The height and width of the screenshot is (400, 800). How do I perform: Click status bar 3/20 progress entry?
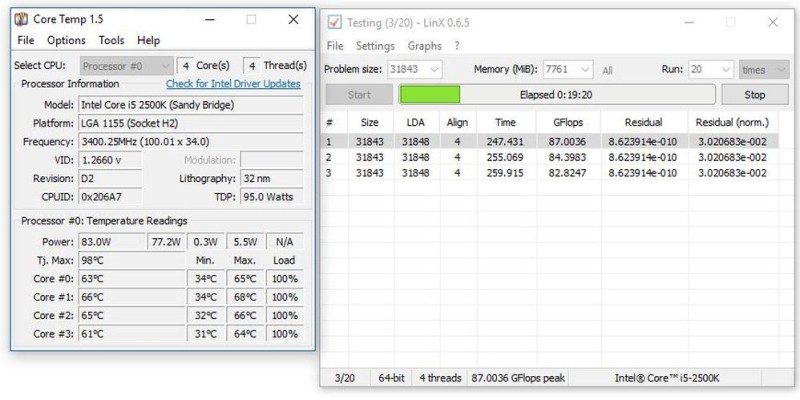click(345, 378)
